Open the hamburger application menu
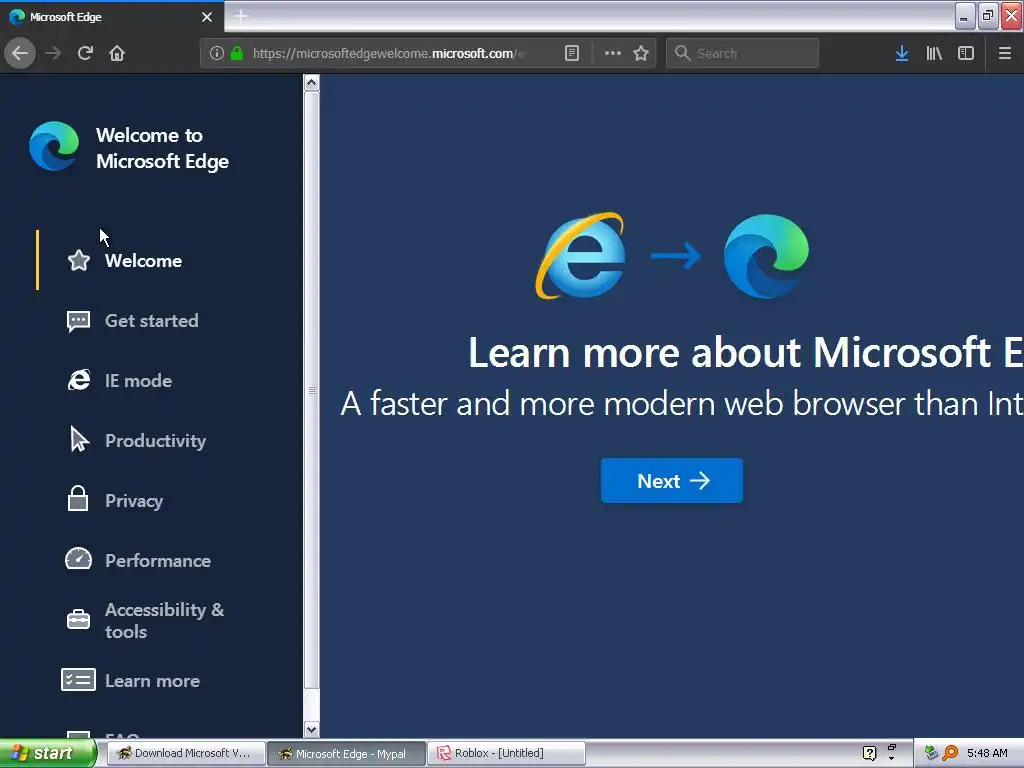The height and width of the screenshot is (768, 1024). (1004, 53)
